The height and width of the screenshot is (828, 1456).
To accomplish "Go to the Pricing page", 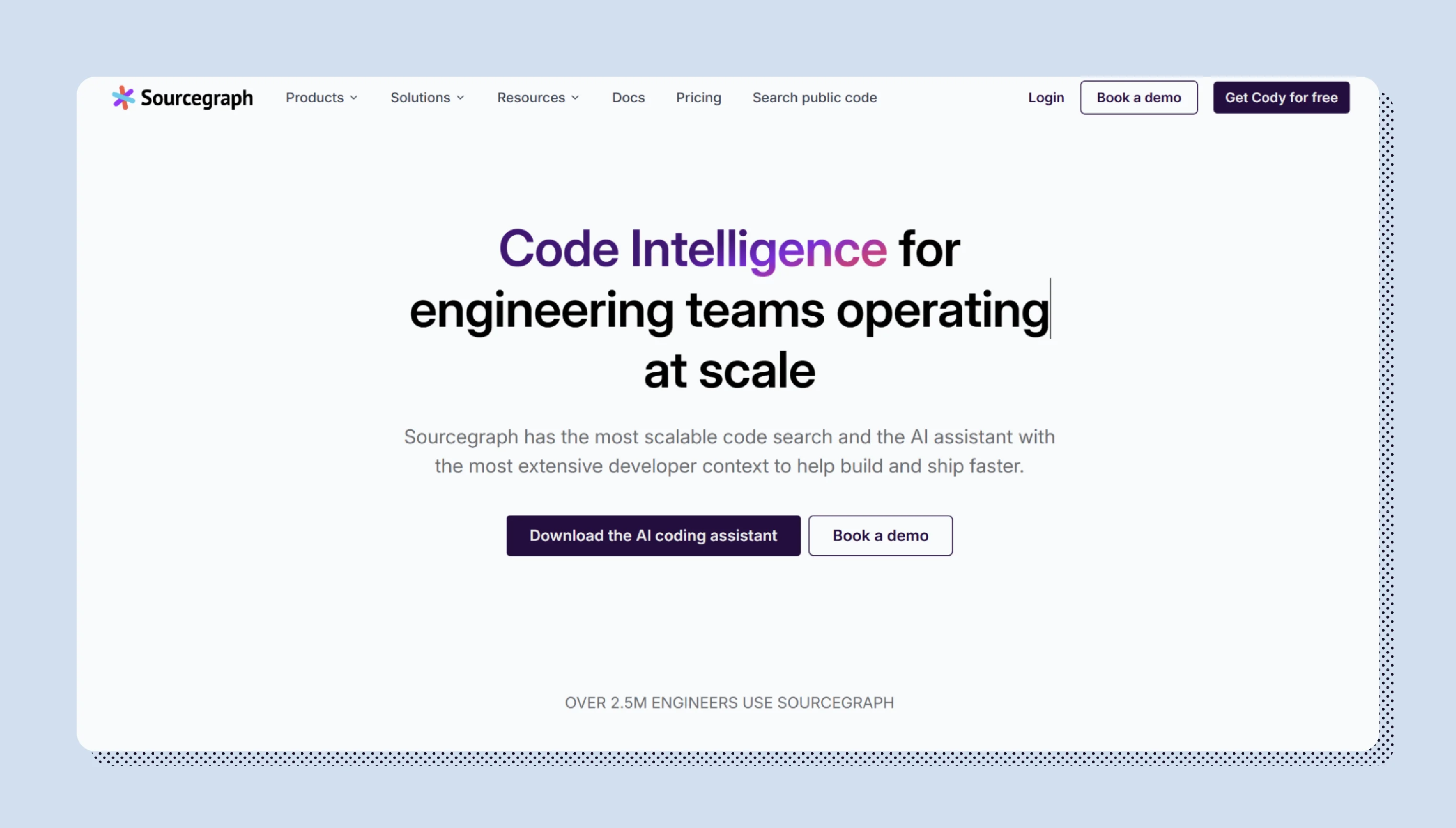I will point(698,97).
